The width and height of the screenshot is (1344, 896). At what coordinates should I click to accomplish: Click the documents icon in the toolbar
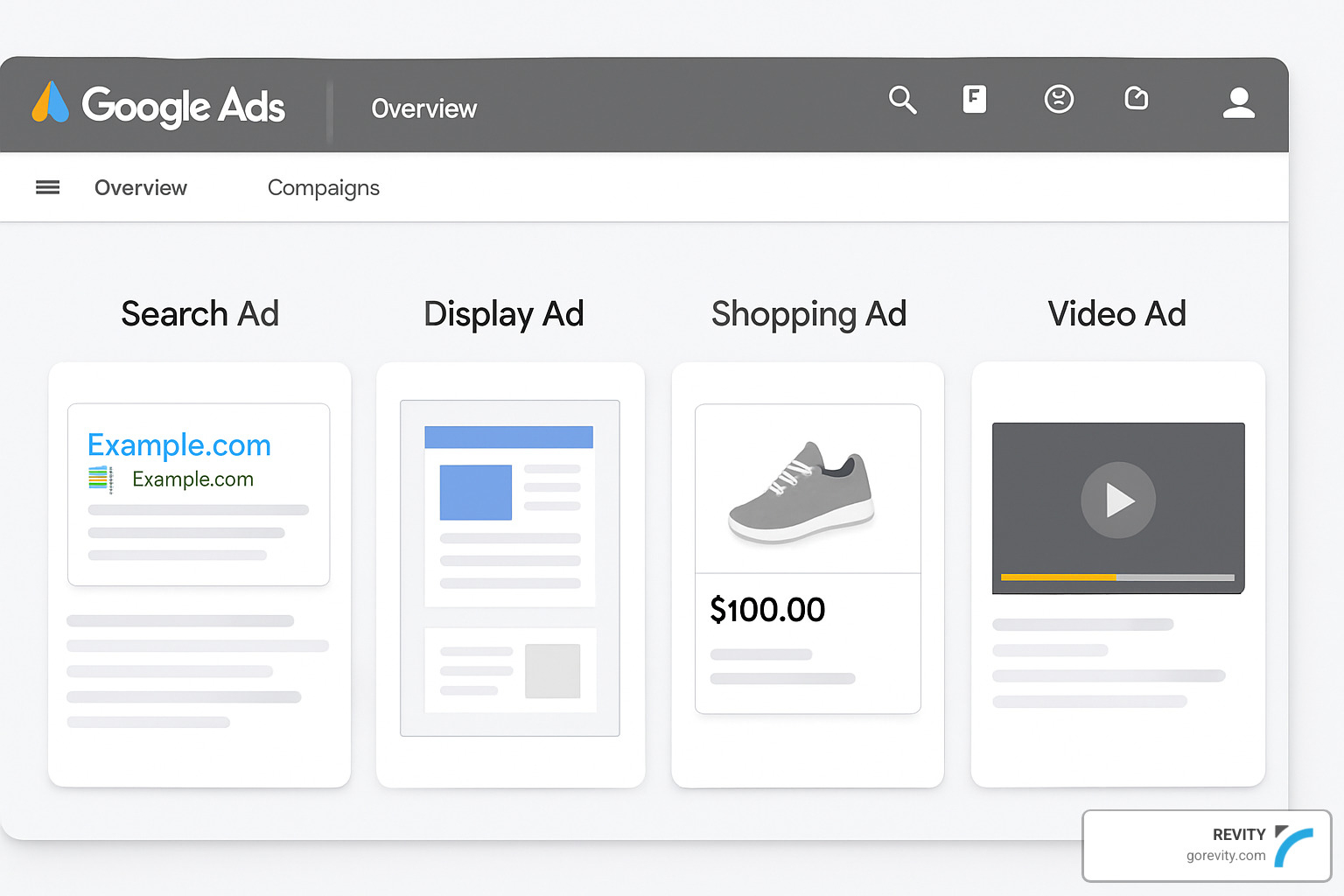975,100
